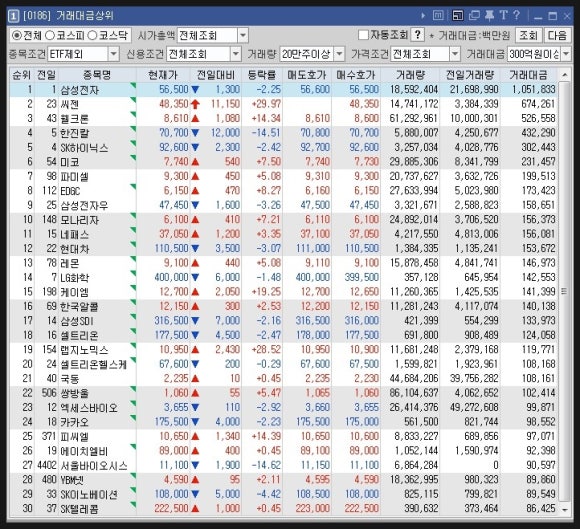Open the 거래대금 300억원이상 dropdown
580x529 pixels.
pyautogui.click(x=566, y=54)
